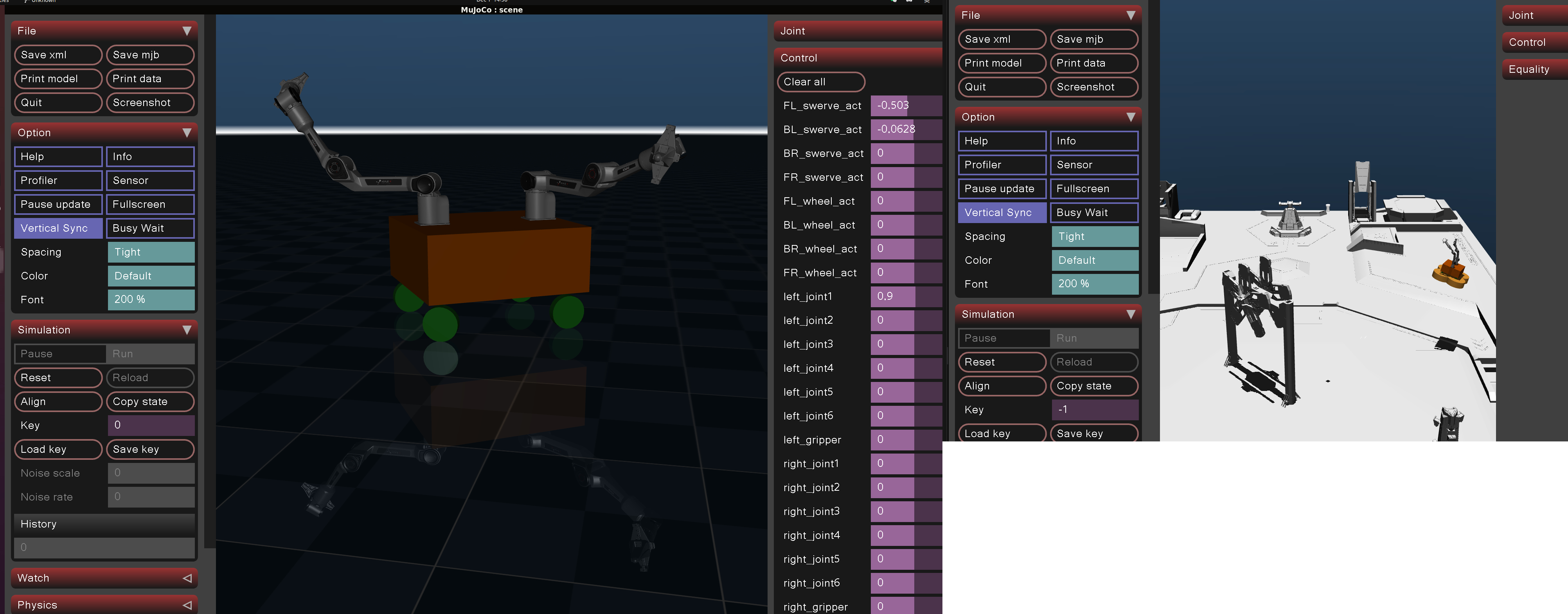Viewport: 1568px width, 614px height.
Task: Toggle Profiler in left window
Action: tap(58, 180)
